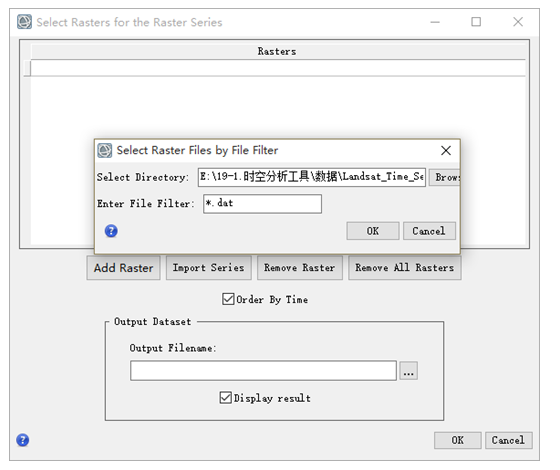Uncheck the Display result checkbox
Viewport: 560px width, 470px height.
[x=225, y=398]
